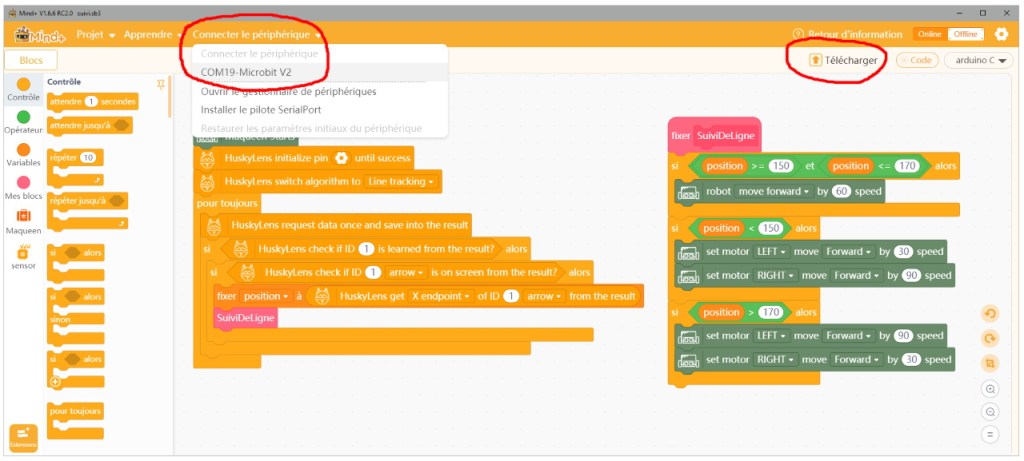Viewport: 1024px width, 461px height.
Task: Select the Maqueen block category icon
Action: (23, 216)
